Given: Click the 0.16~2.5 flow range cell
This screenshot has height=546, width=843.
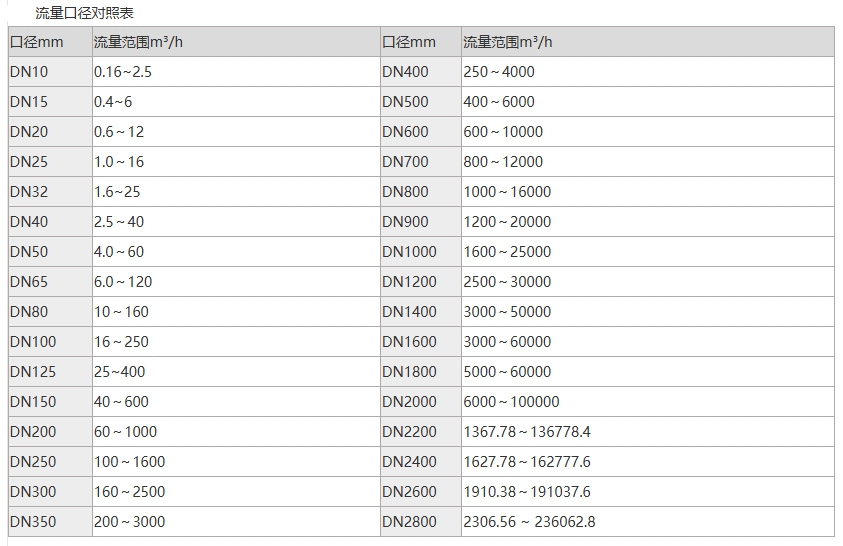Looking at the screenshot, I should point(123,72).
